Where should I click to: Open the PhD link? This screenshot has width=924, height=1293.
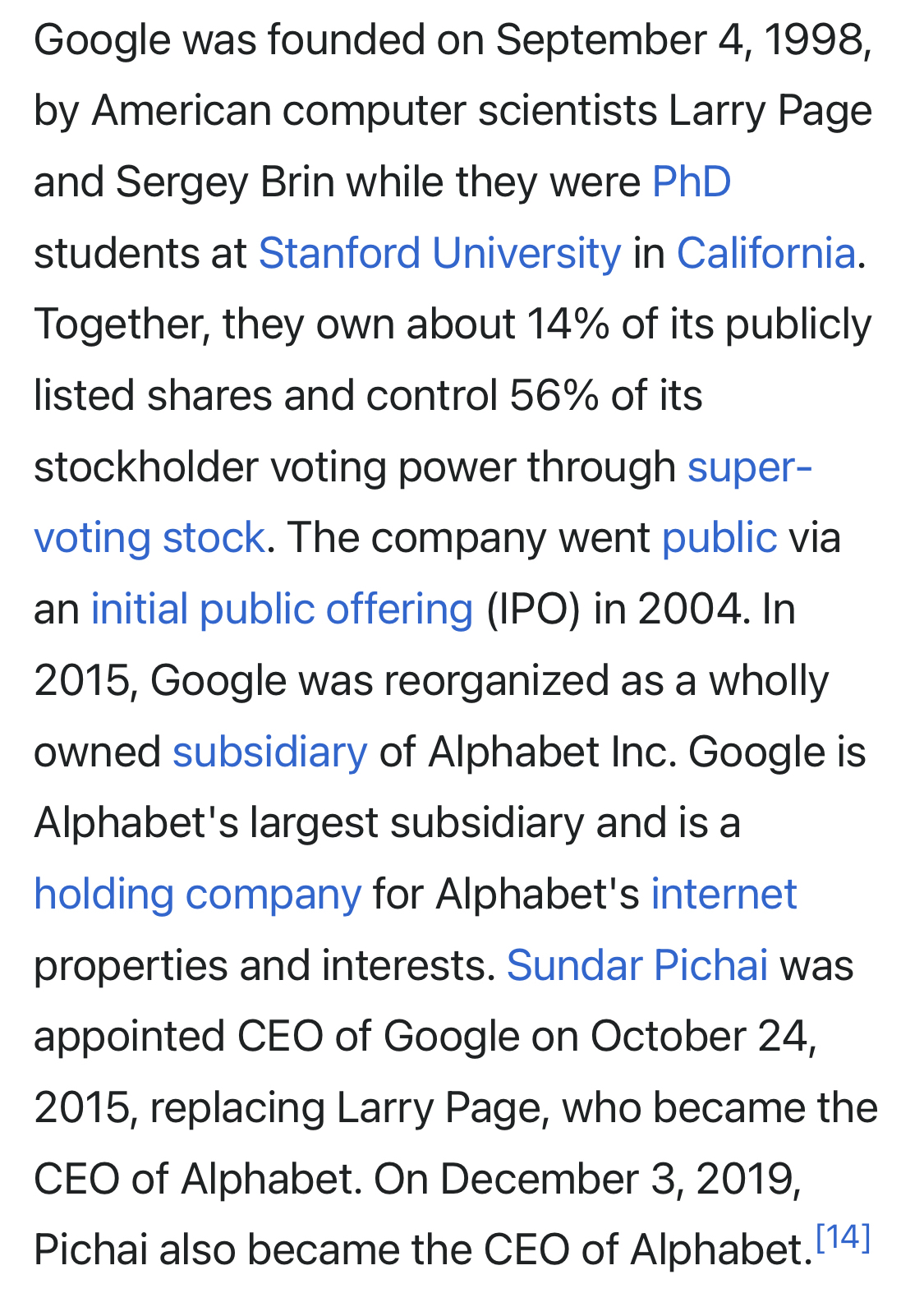point(691,182)
